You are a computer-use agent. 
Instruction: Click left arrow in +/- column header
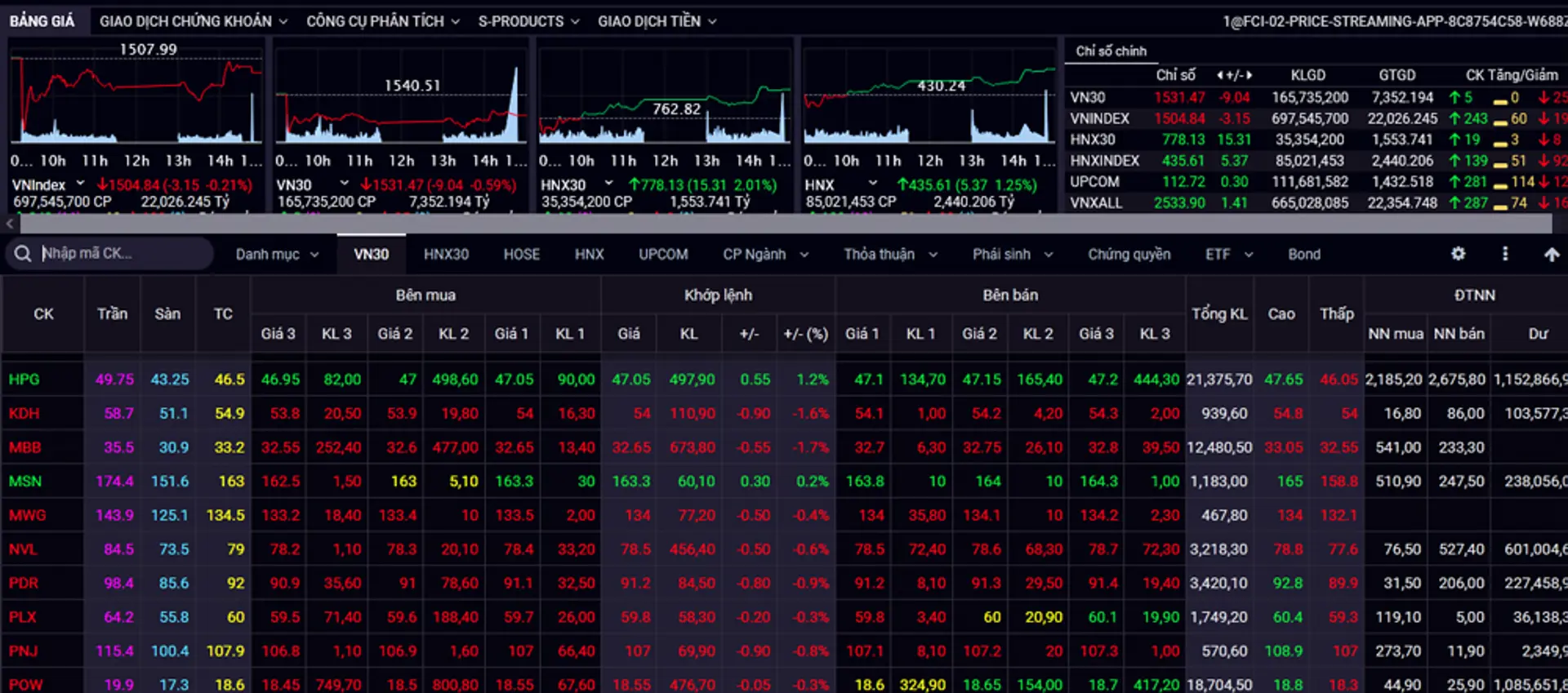click(x=1219, y=75)
